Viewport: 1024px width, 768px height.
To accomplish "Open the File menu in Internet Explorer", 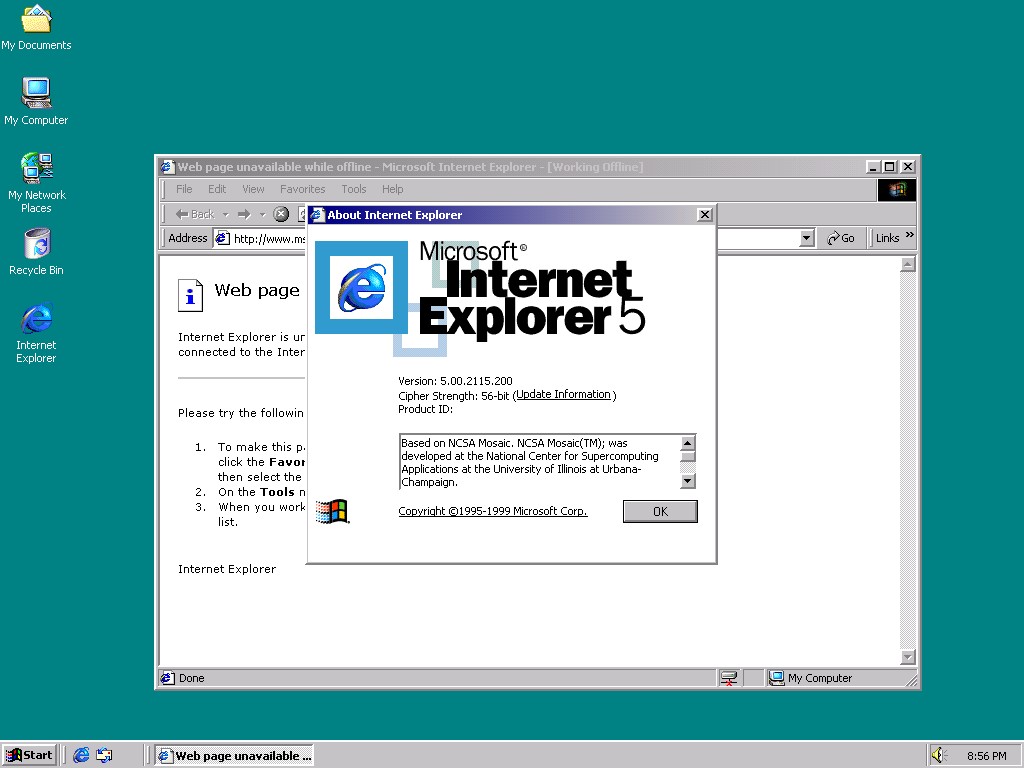I will (184, 189).
